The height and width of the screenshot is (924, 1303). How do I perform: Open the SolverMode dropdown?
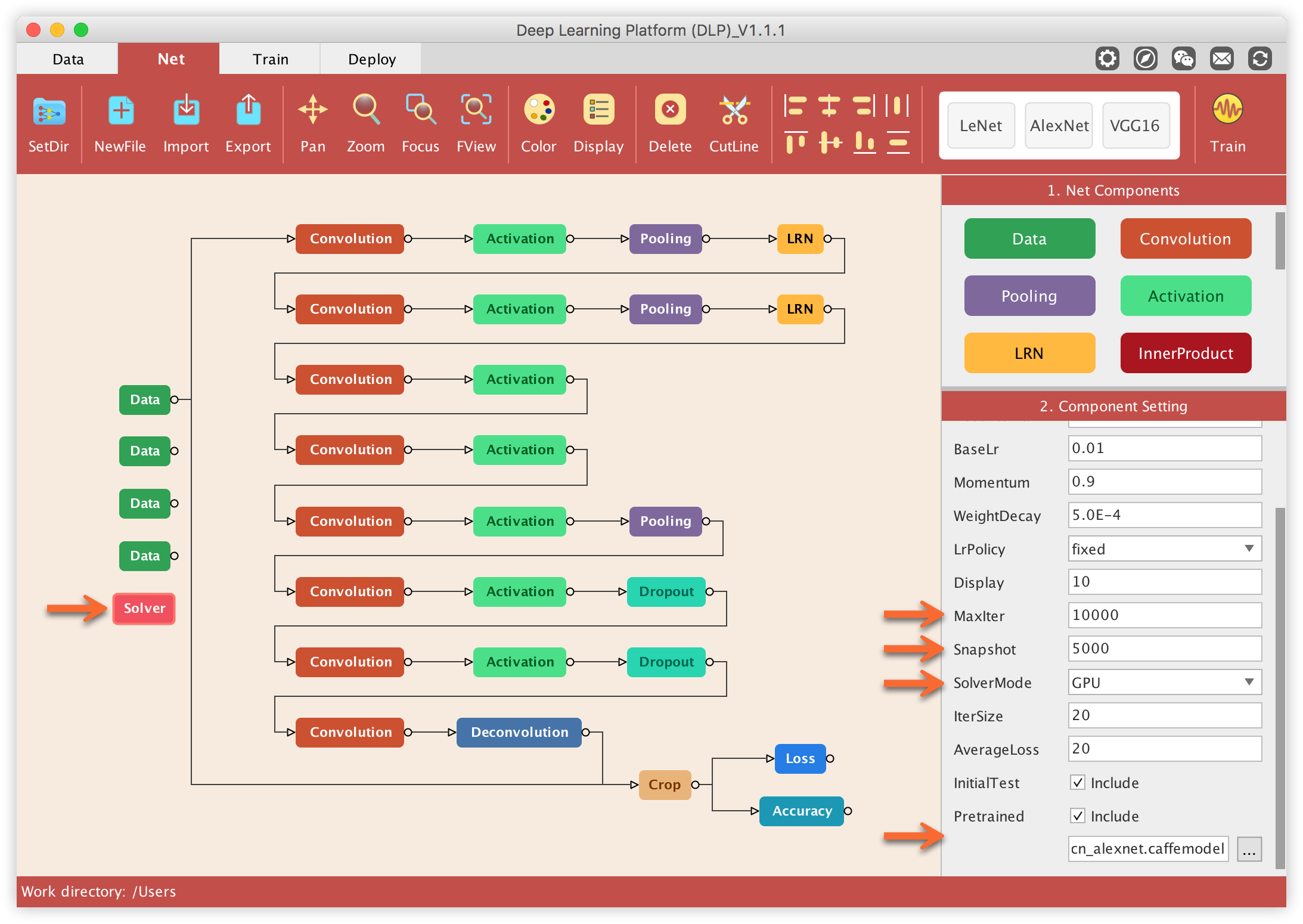(x=1164, y=682)
